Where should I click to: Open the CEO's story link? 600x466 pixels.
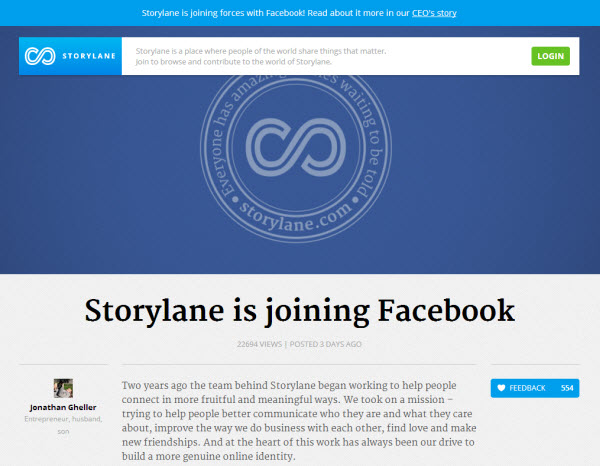(x=434, y=13)
